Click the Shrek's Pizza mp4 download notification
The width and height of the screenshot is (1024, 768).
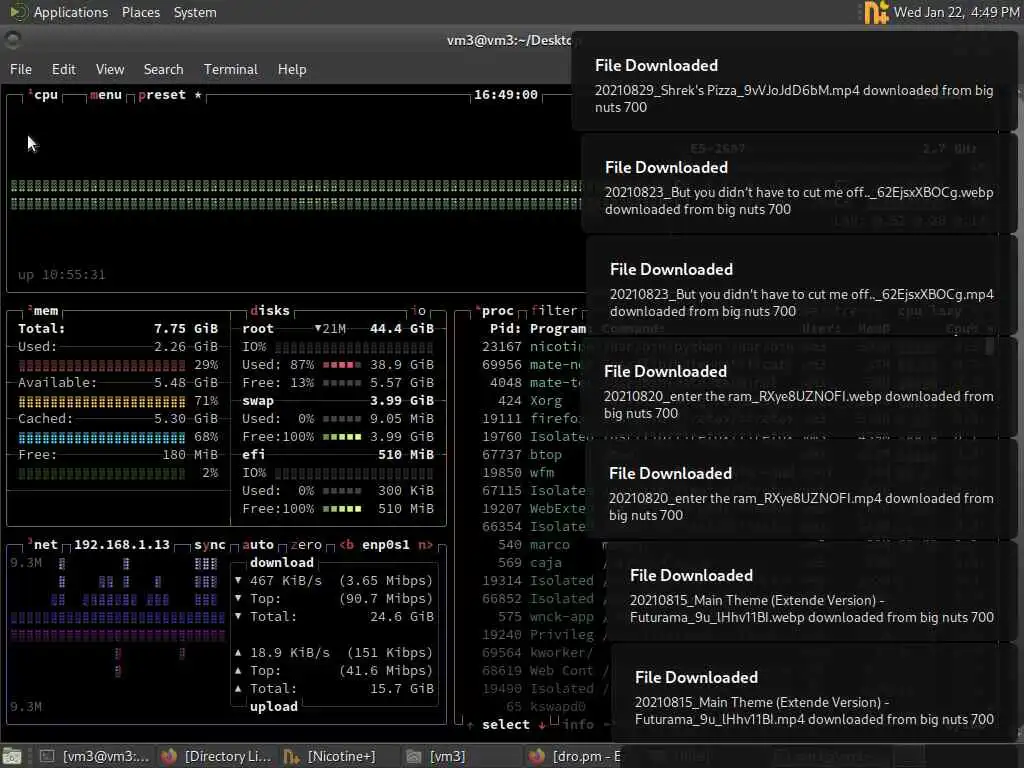tap(794, 82)
